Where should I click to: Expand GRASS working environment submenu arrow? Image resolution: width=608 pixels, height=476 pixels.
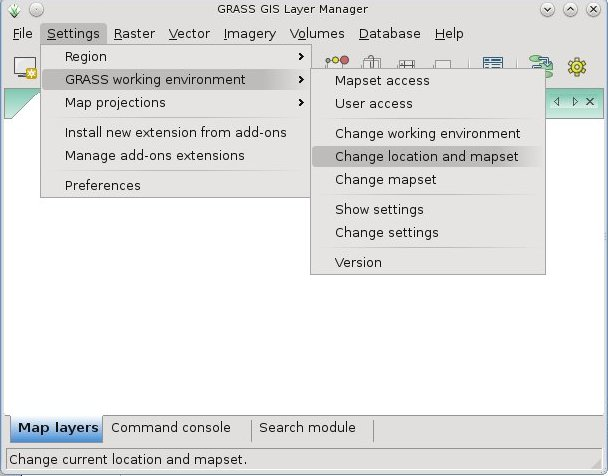(x=301, y=79)
